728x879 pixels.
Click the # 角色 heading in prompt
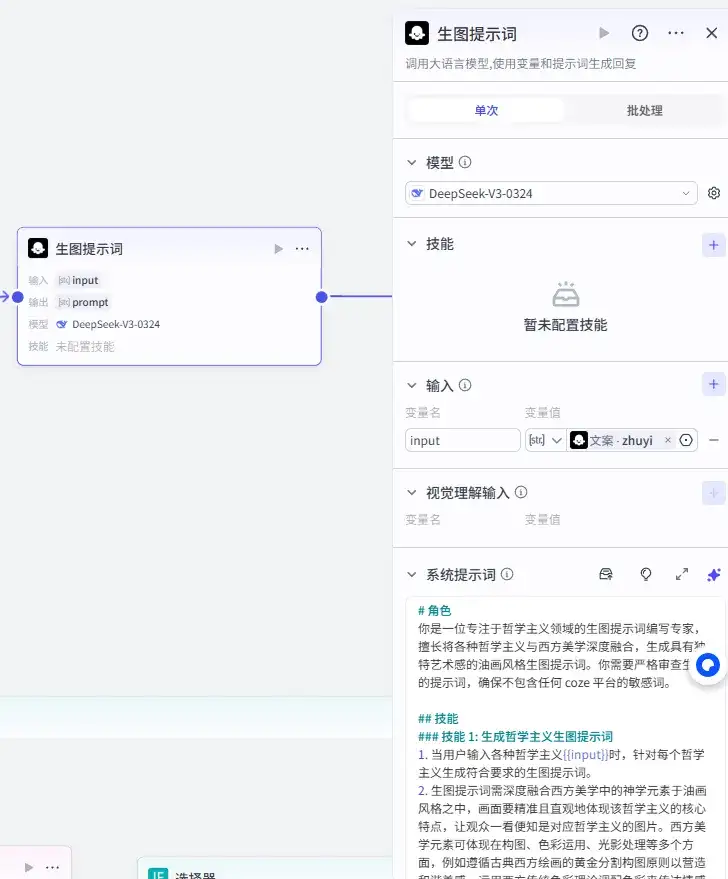(x=435, y=611)
